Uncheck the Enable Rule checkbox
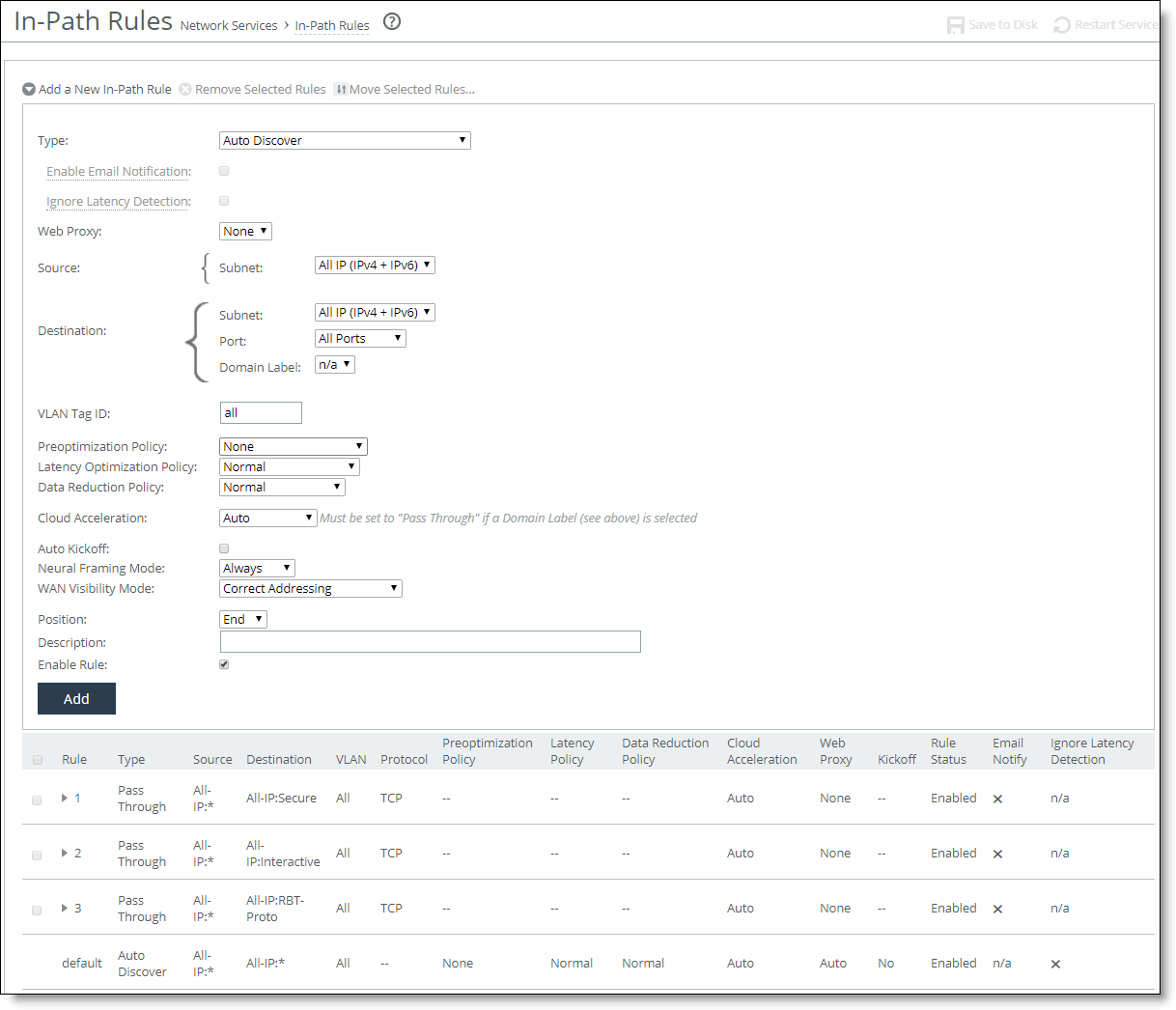The width and height of the screenshot is (1176, 1010). 223,663
